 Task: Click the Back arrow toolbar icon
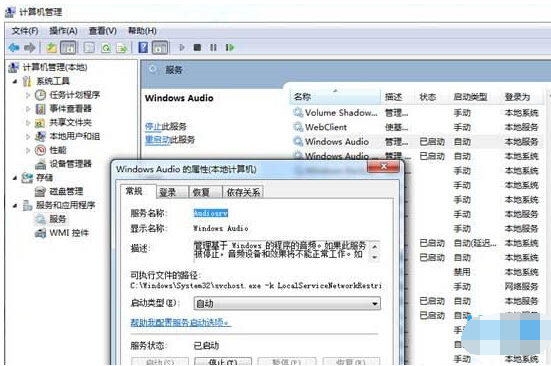(x=14, y=47)
